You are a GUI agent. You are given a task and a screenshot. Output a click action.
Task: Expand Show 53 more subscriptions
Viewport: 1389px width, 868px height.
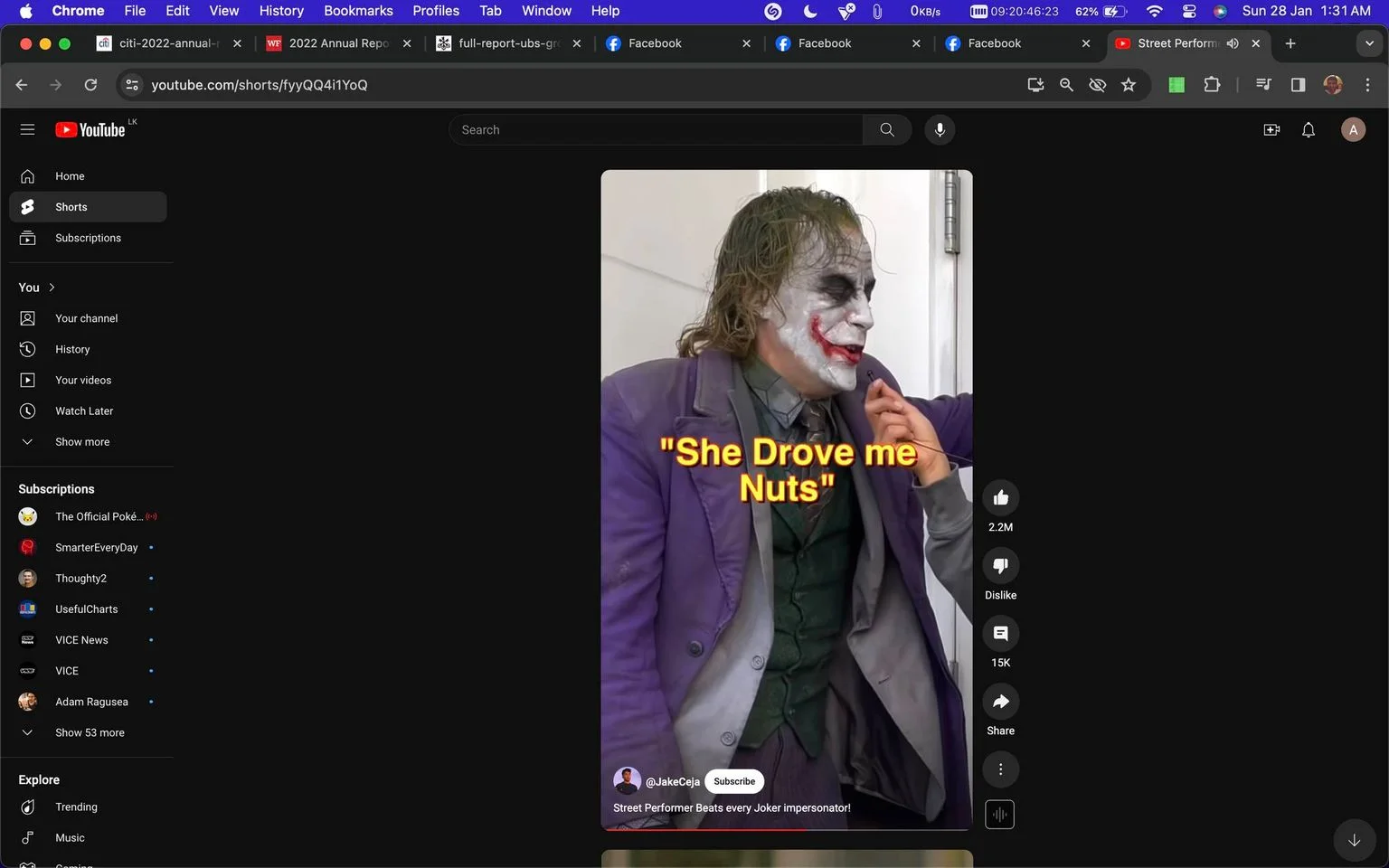coord(88,732)
